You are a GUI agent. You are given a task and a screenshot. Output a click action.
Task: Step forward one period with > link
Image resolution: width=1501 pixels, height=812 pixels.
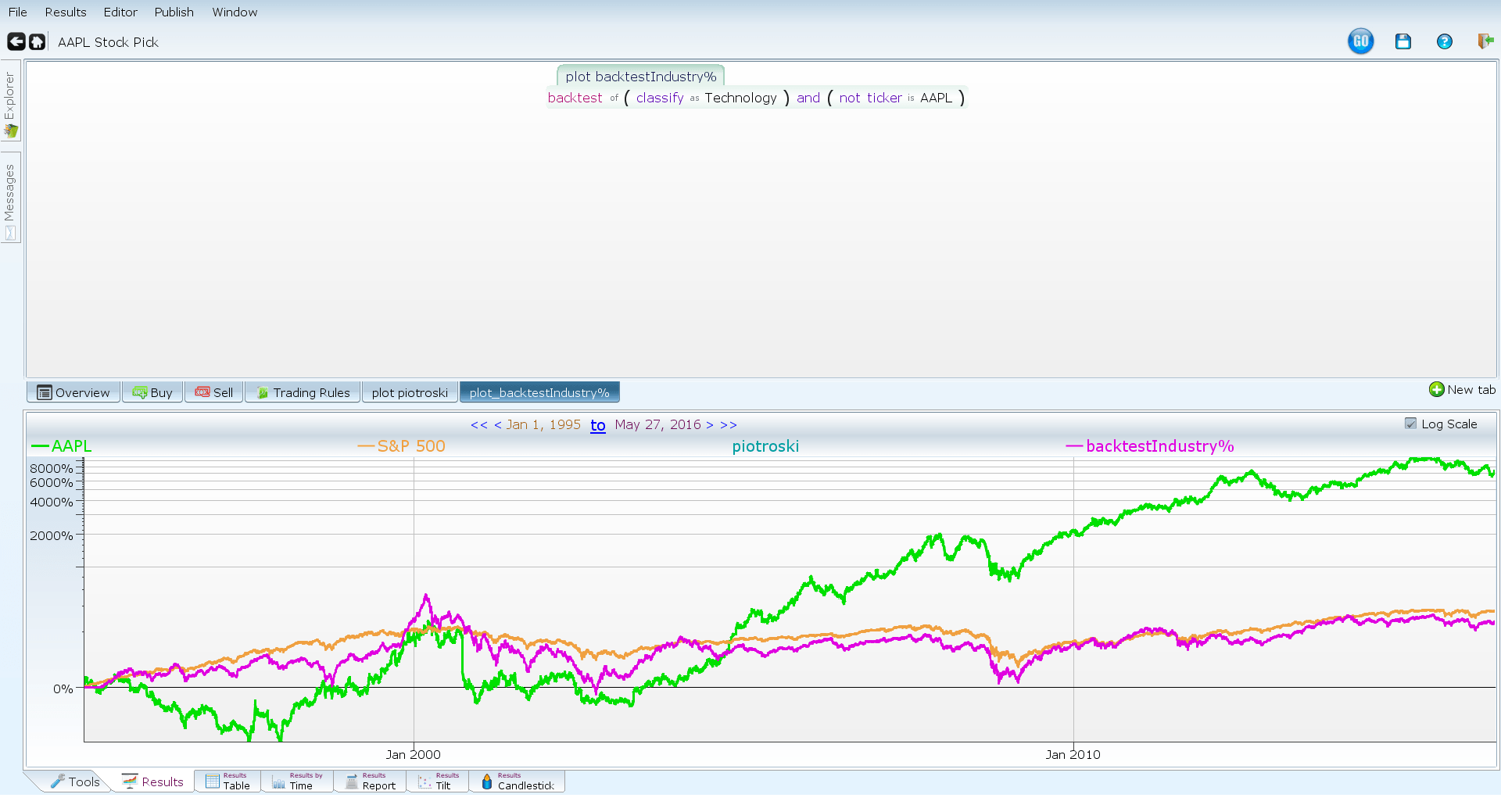click(x=710, y=424)
